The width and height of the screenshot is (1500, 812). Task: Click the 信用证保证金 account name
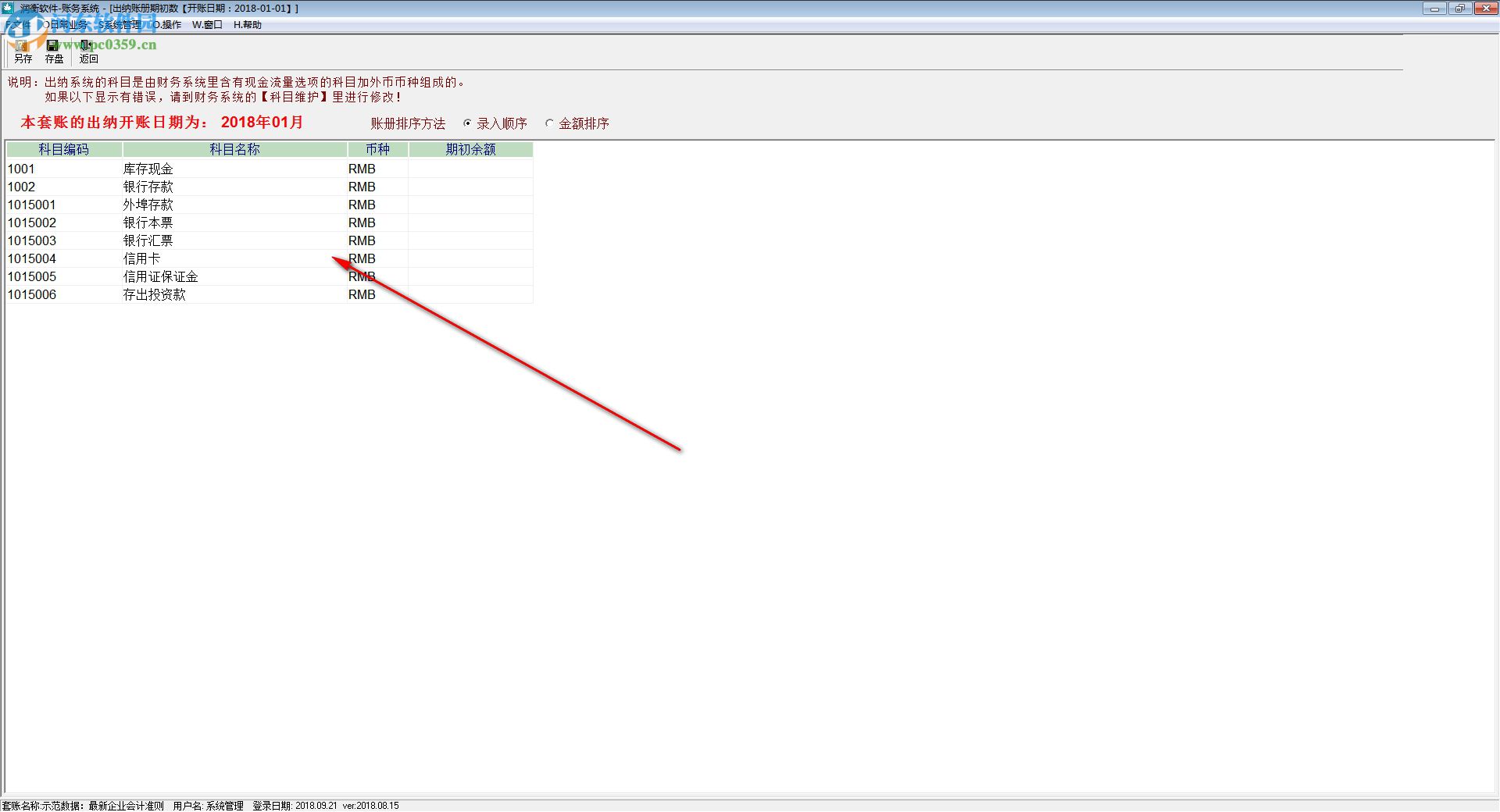click(161, 276)
